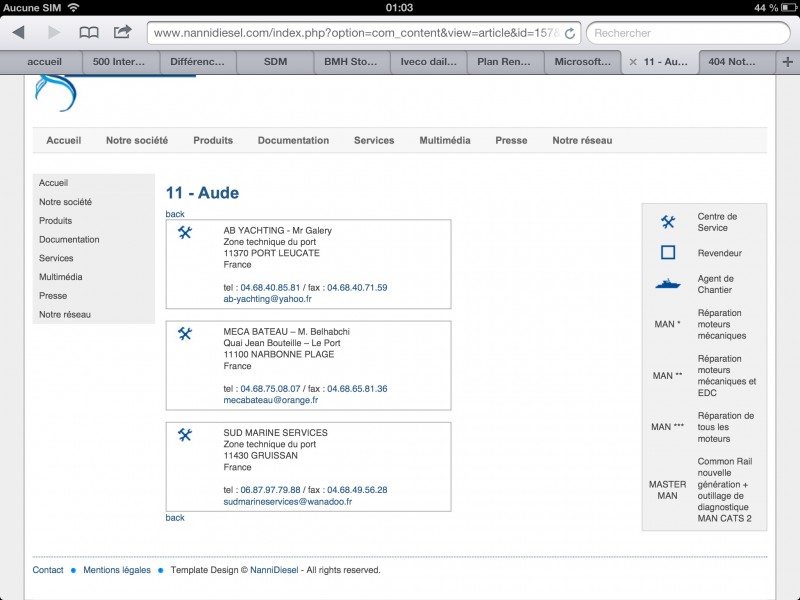Click SUD MARINE SERVICES wrench icon
Image resolution: width=800 pixels, height=600 pixels.
(x=185, y=435)
